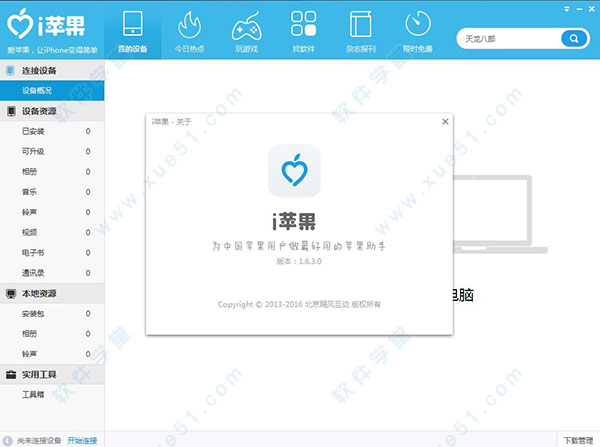Select 工具箱 in the sidebar
This screenshot has width=600, height=447.
point(52,395)
